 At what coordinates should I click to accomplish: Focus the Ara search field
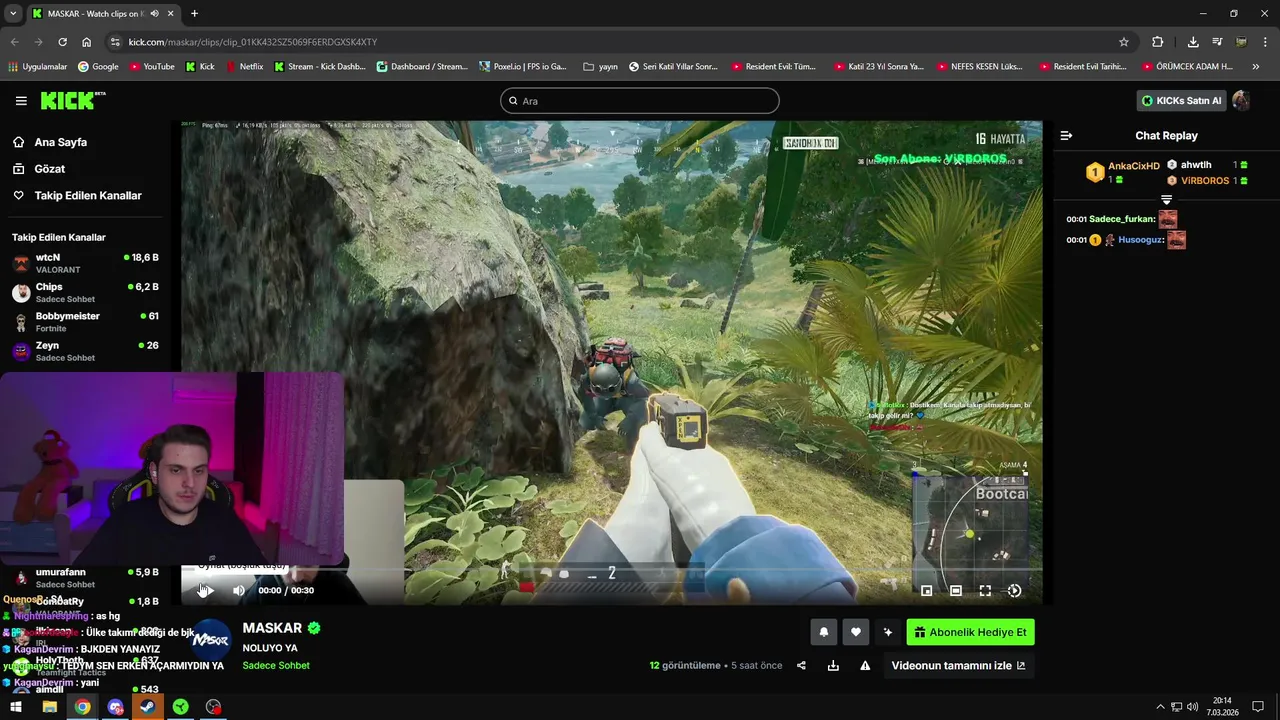640,101
